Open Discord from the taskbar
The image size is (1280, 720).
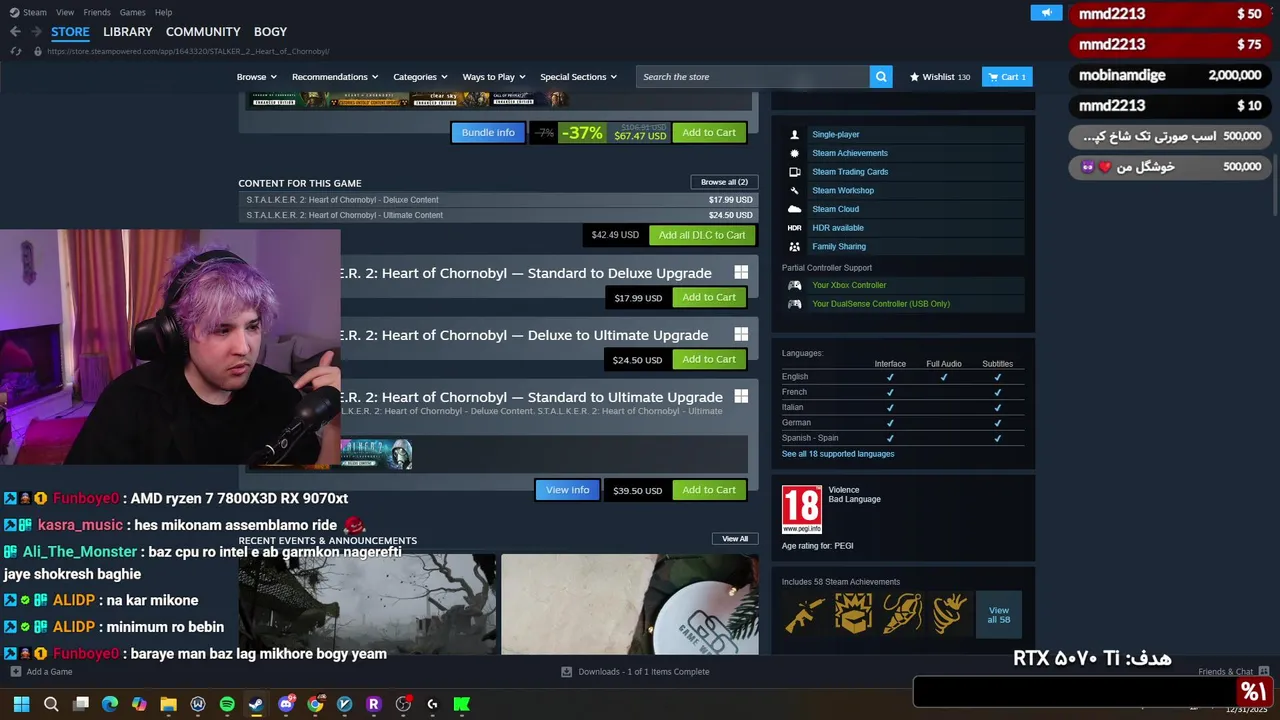286,704
